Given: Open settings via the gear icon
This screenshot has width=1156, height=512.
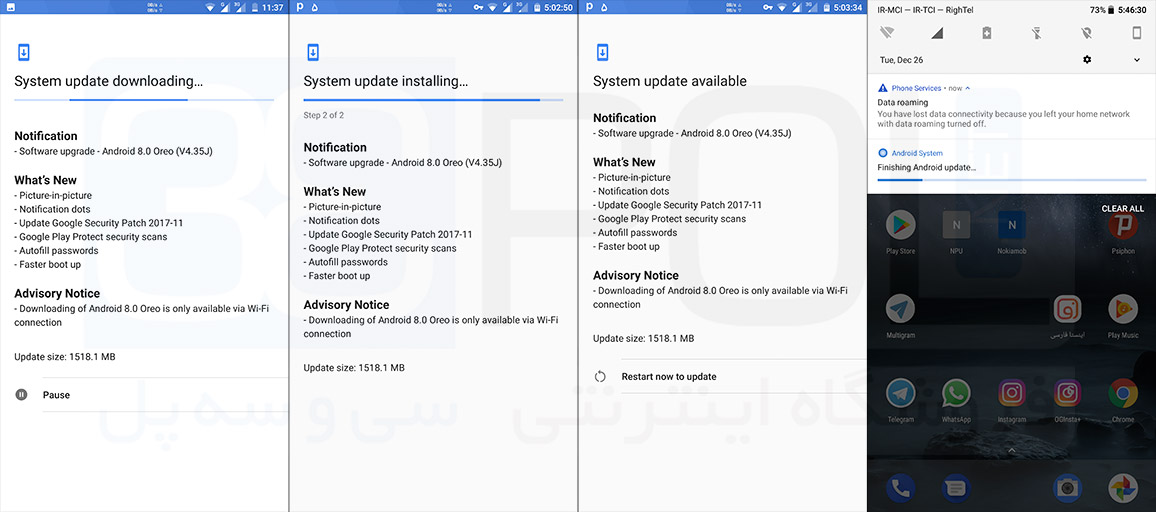Looking at the screenshot, I should (x=1087, y=59).
